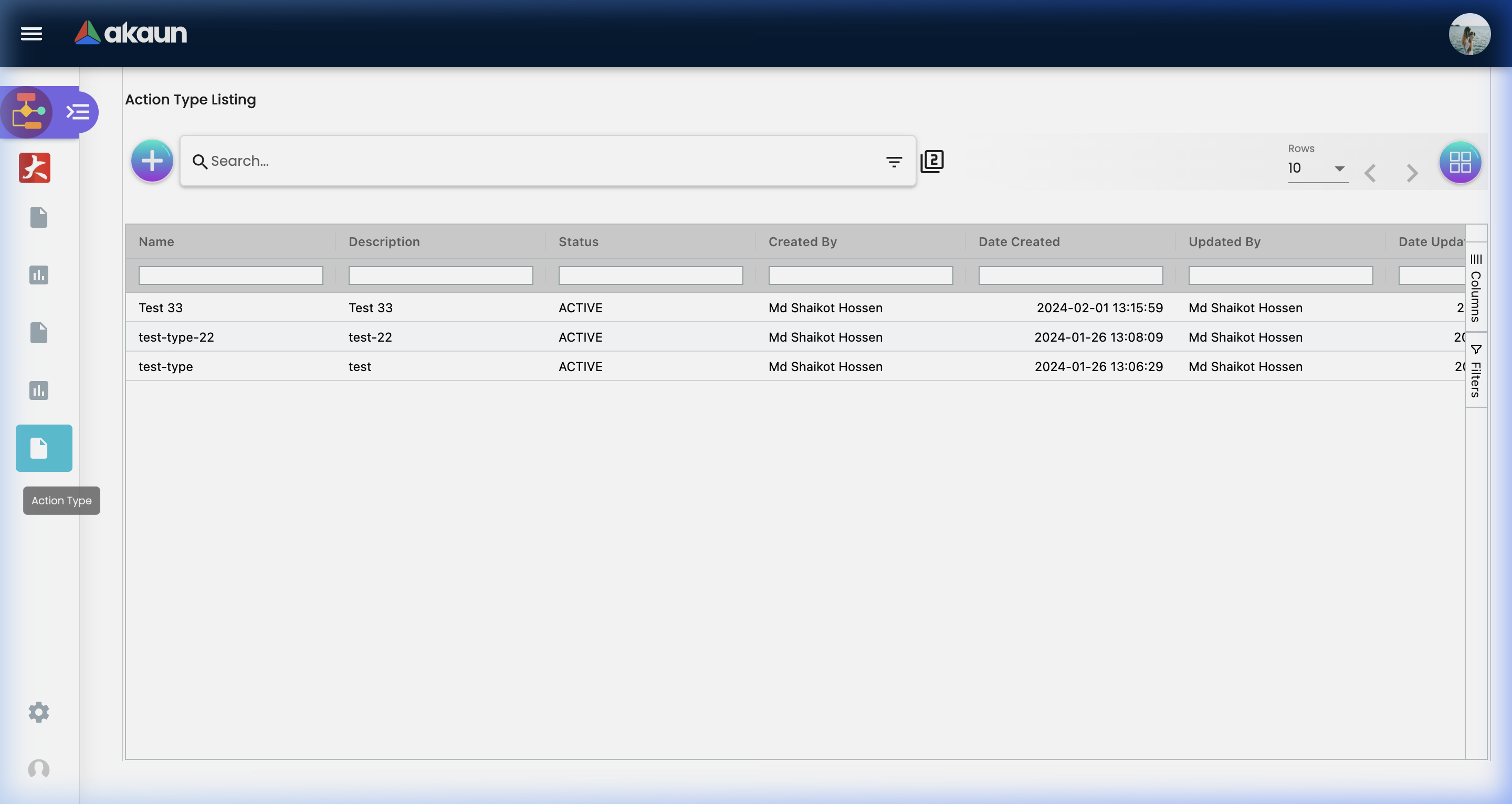Screen dimensions: 1512x804
Task: Open the Rows per page dropdown
Action: (1317, 168)
